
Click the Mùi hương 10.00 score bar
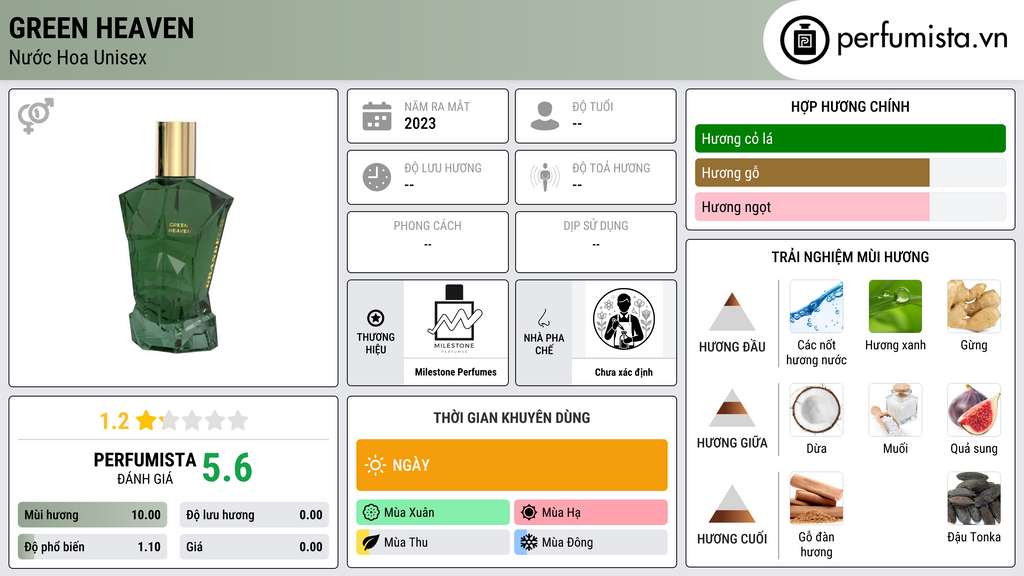[x=92, y=515]
